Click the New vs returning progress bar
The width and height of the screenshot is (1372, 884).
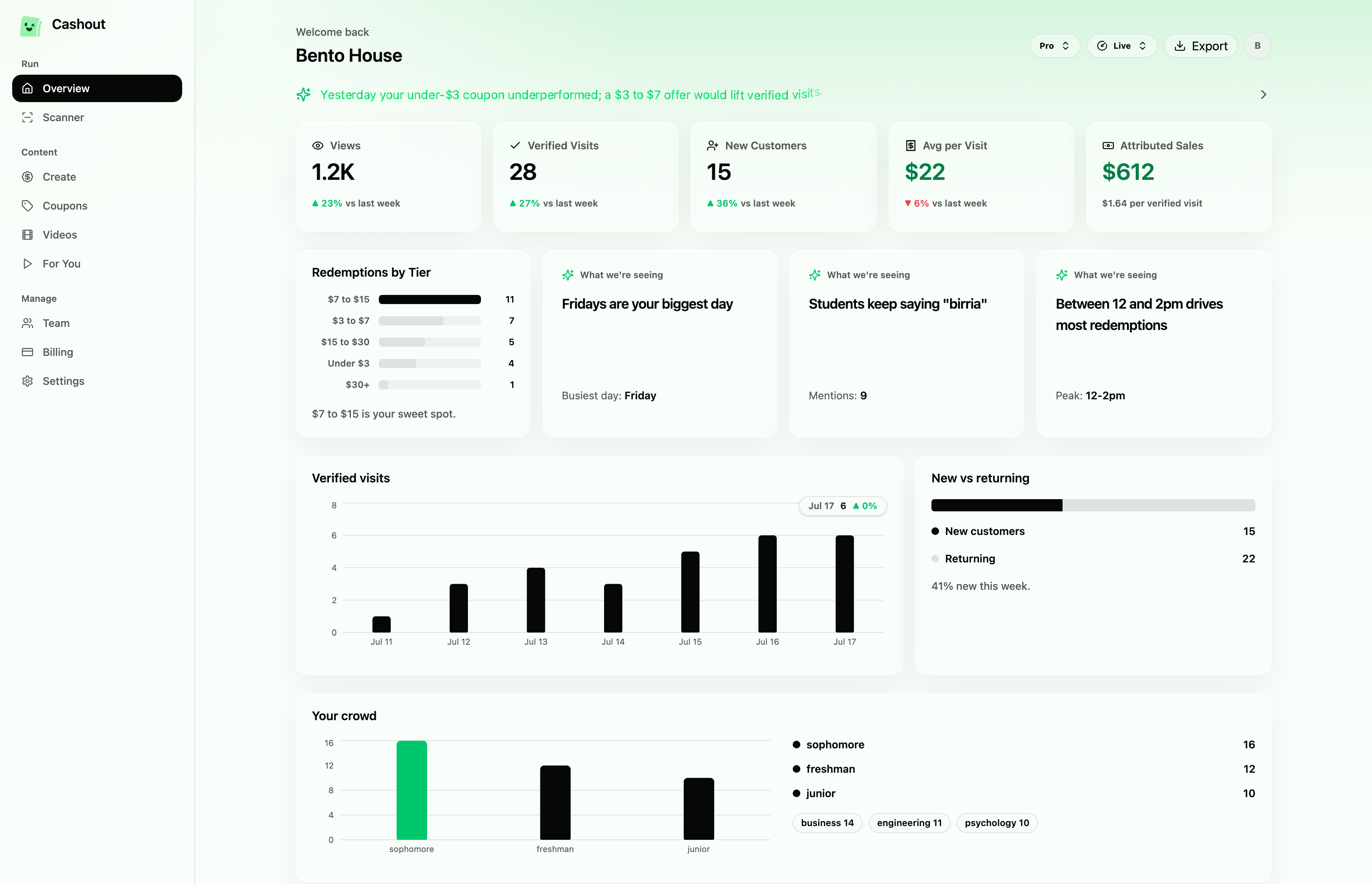click(1093, 505)
